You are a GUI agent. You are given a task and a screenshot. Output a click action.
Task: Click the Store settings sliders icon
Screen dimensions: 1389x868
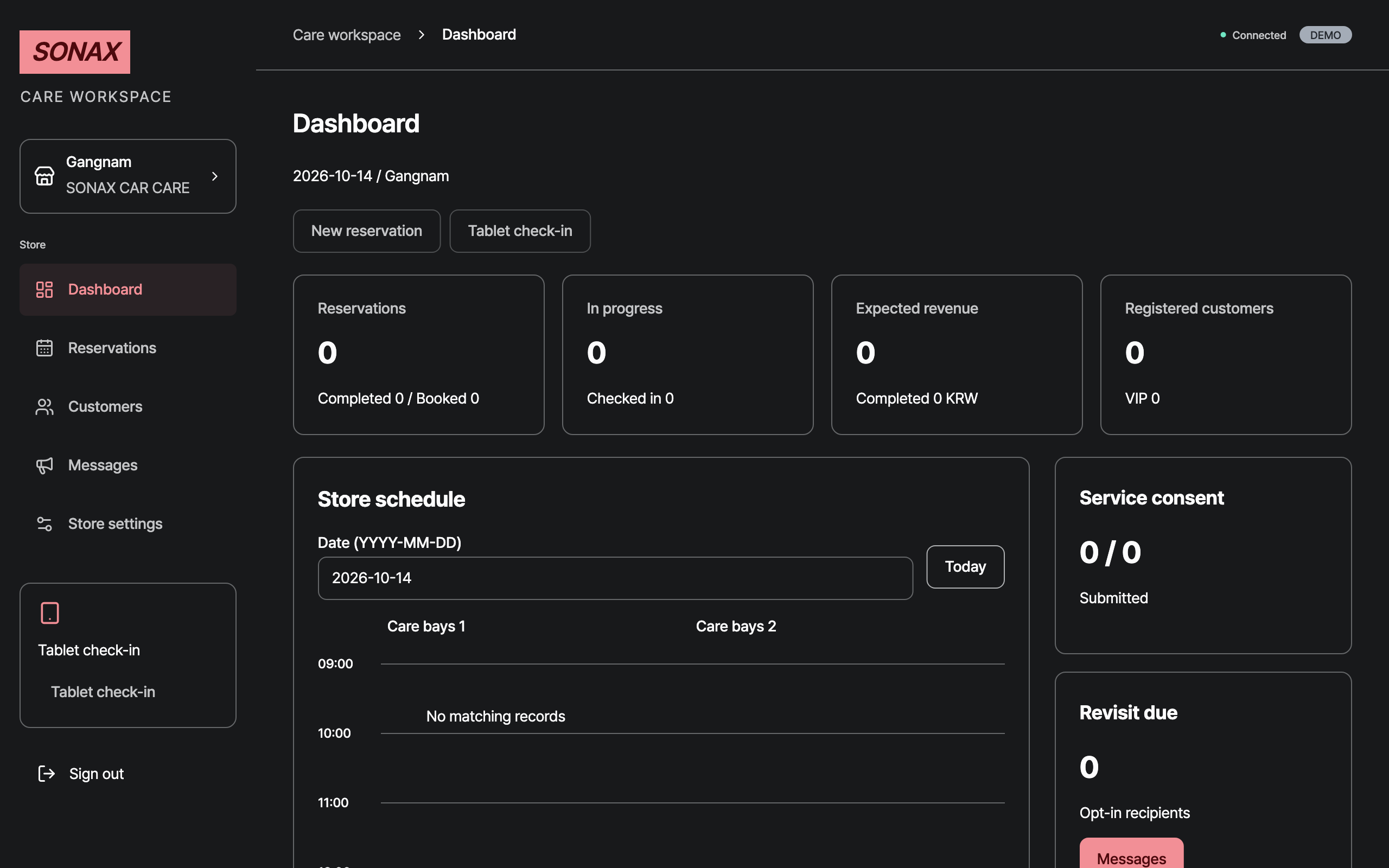[x=44, y=524]
